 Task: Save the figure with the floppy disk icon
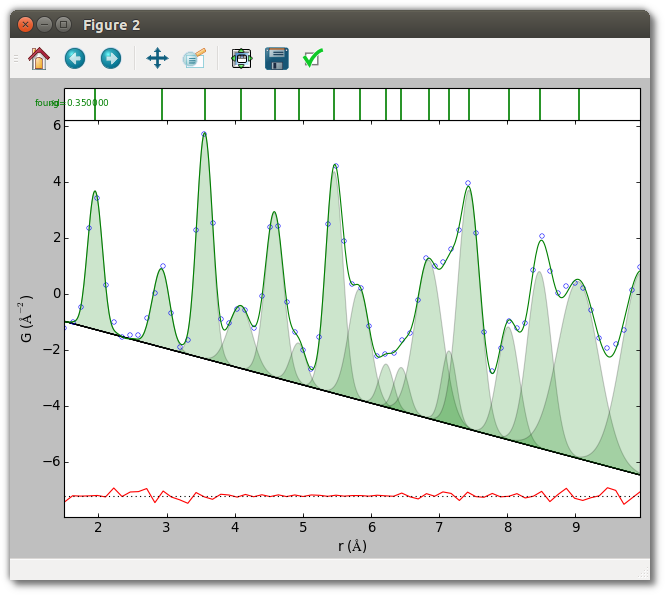276,59
